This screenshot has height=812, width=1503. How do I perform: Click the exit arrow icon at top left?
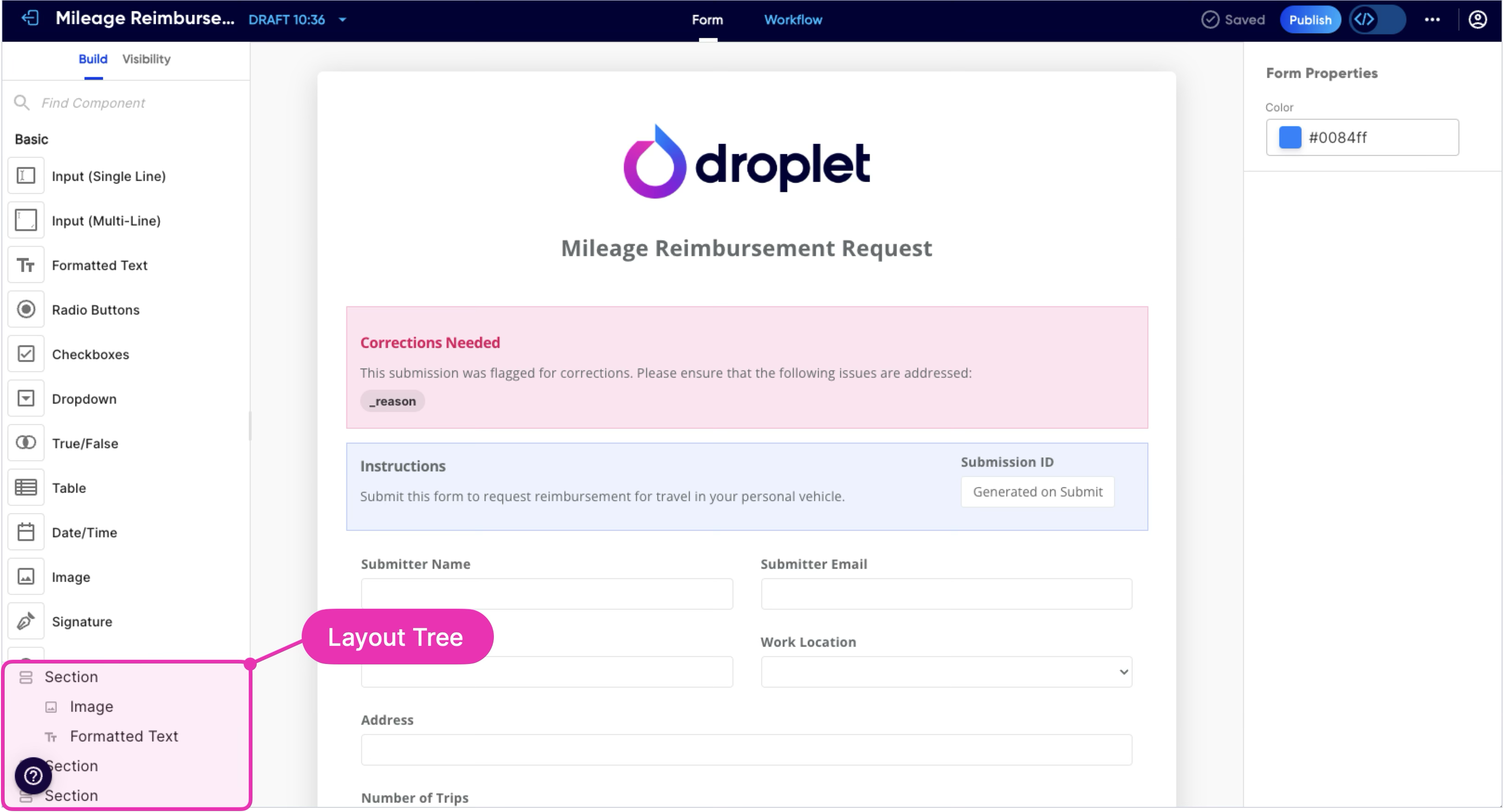point(30,19)
